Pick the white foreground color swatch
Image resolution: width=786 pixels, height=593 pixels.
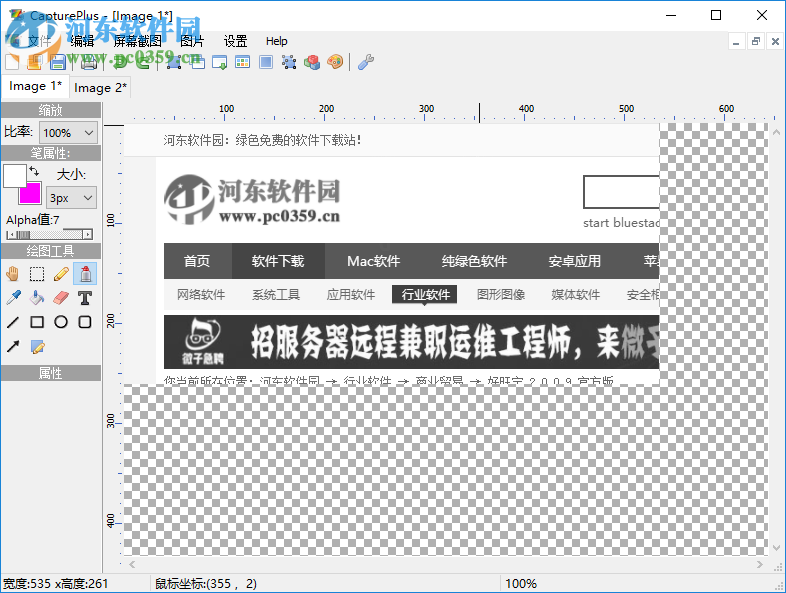coord(15,175)
